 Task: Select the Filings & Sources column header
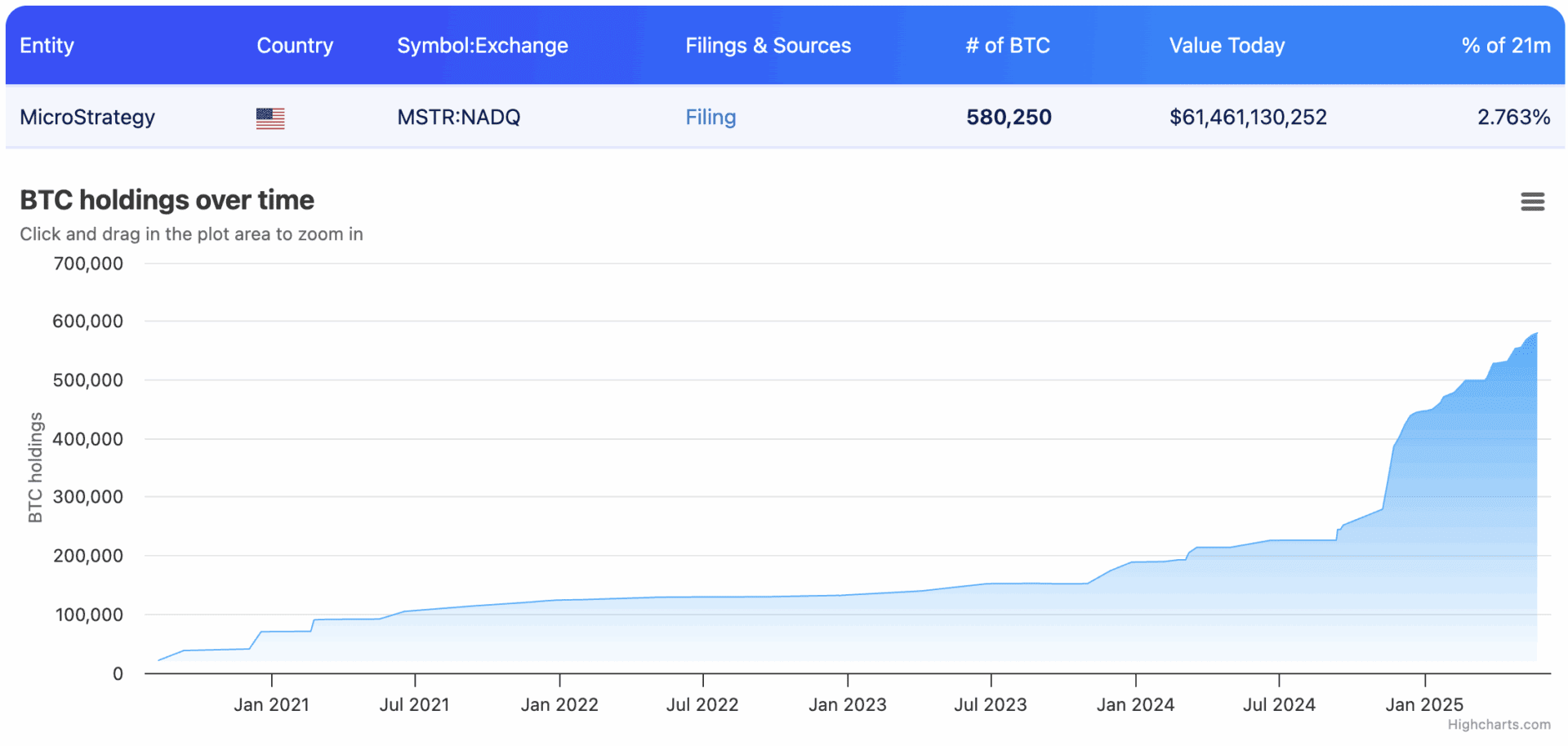pos(768,46)
